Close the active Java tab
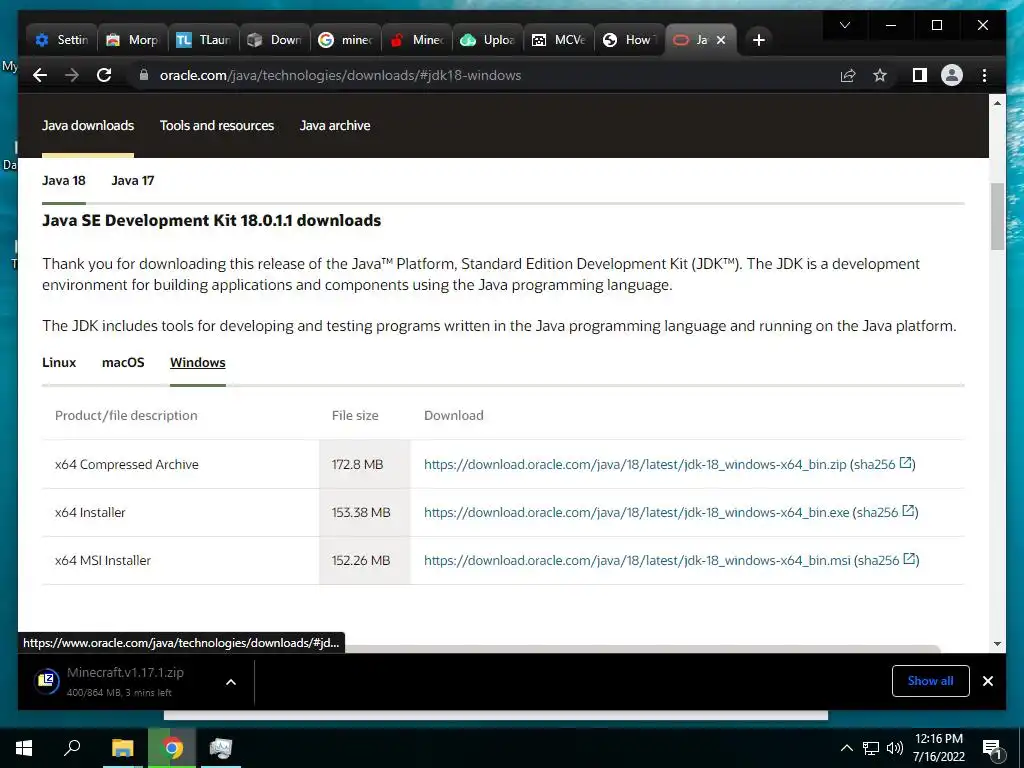Screen dimensions: 1024x768 pos(721,40)
